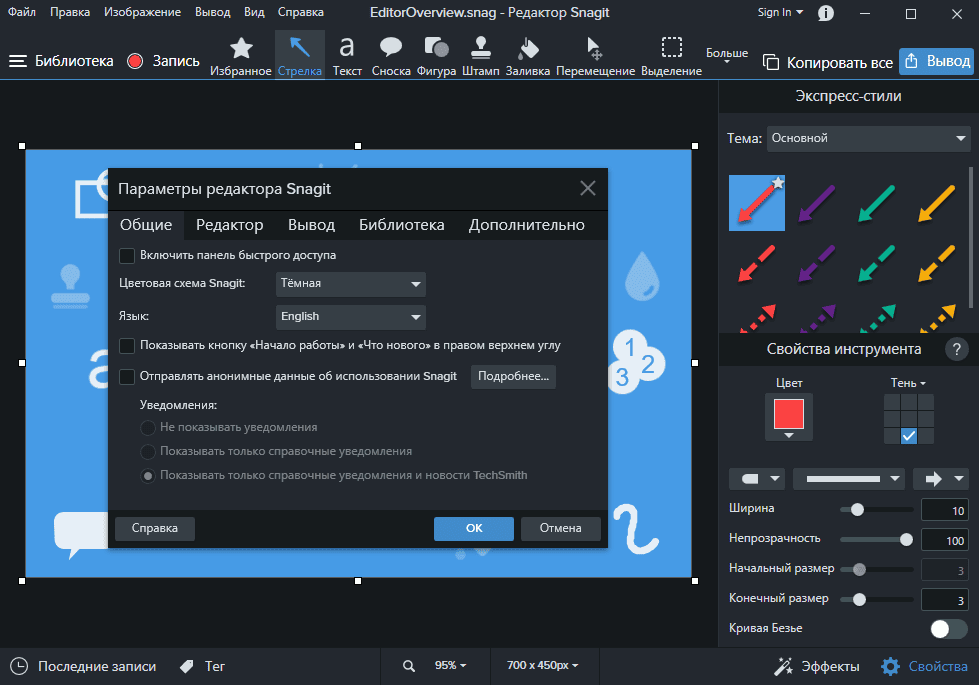This screenshot has width=979, height=685.
Task: Pick the Штамп stamp tool
Action: click(481, 54)
